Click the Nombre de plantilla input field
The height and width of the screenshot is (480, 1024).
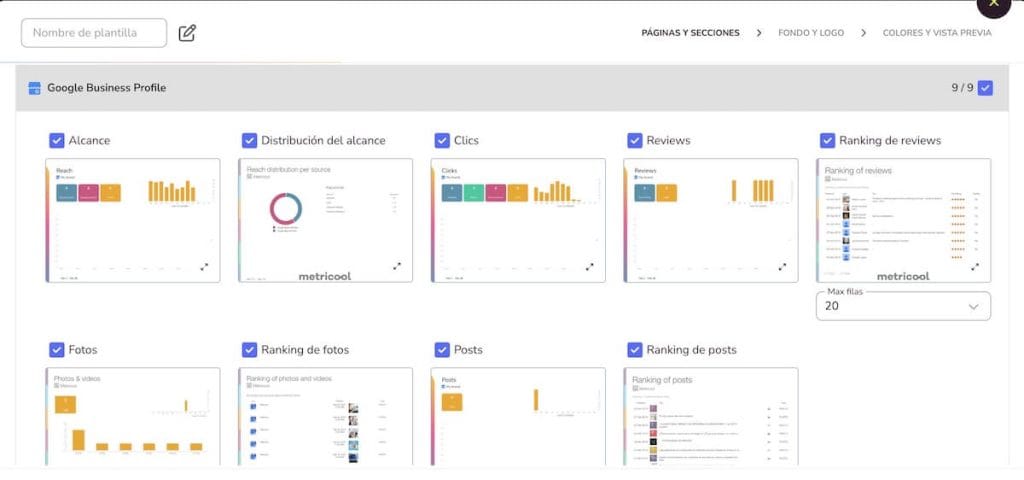pos(94,33)
